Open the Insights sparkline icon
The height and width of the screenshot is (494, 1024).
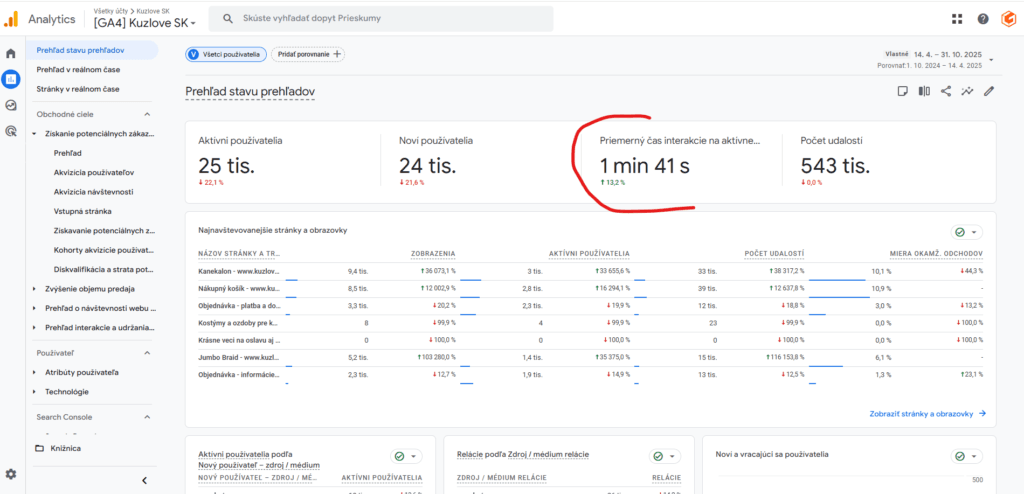[x=967, y=91]
